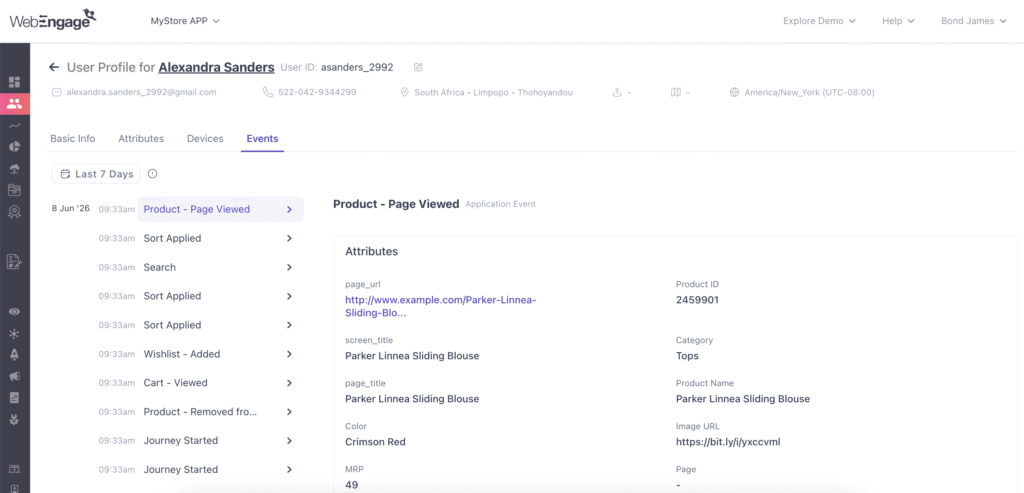Screen dimensions: 1024x493
Task: Expand the Product - Removed fro... event chevron
Action: coord(289,411)
